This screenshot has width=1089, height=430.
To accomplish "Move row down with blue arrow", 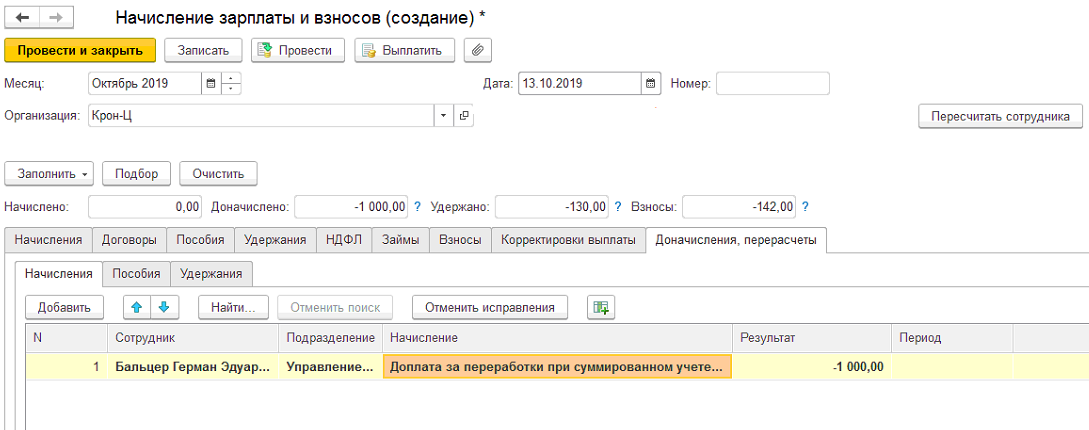I will (164, 307).
